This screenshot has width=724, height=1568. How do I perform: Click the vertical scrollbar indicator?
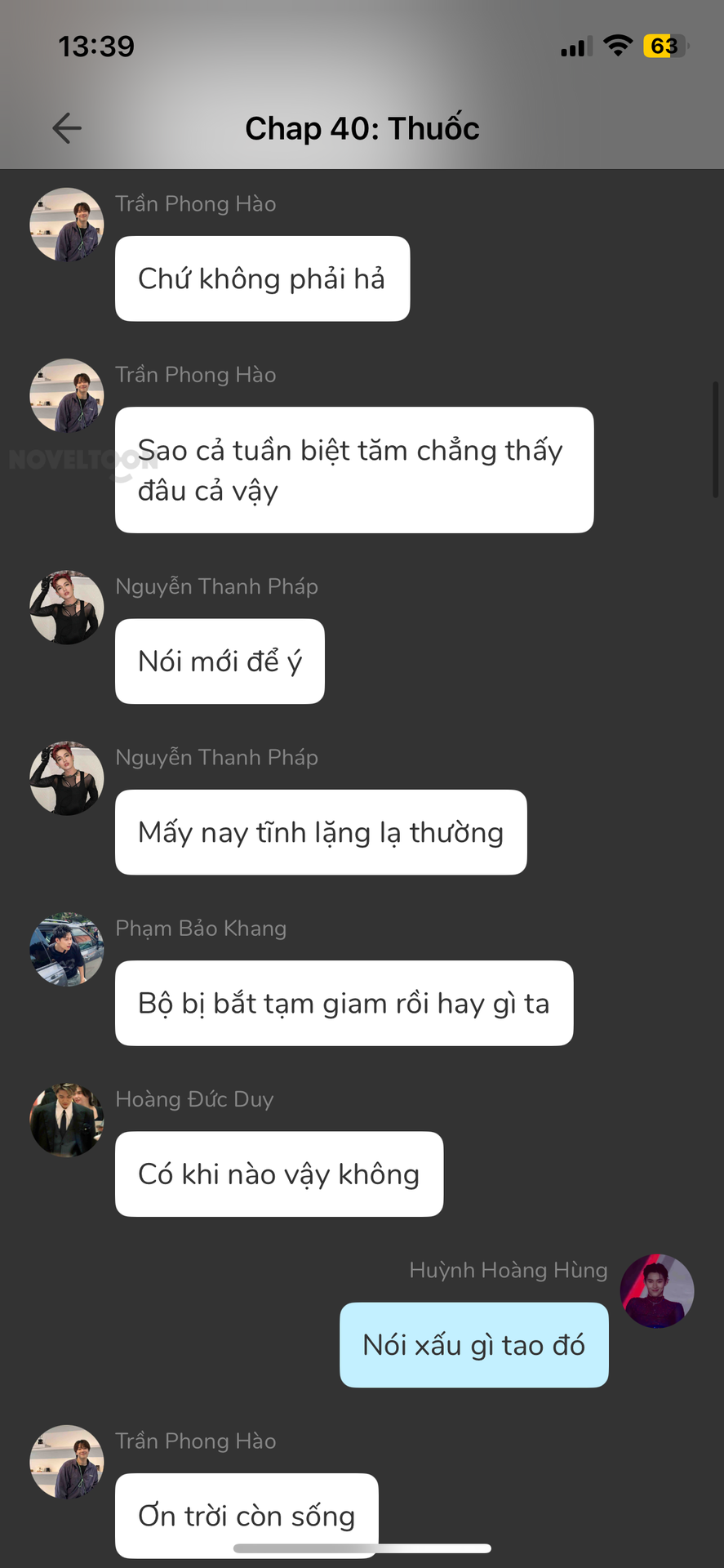(x=716, y=439)
